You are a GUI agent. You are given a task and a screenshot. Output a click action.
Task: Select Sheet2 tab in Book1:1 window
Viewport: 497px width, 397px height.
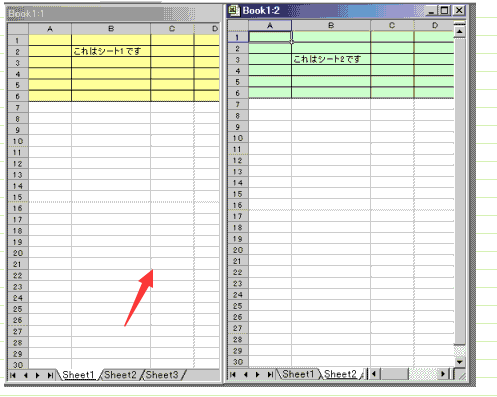(x=120, y=375)
